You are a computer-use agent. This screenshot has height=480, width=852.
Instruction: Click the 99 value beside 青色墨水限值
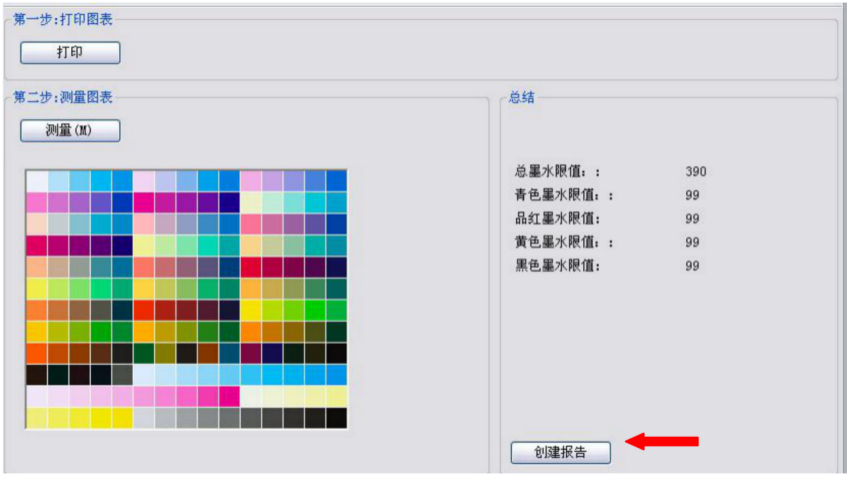coord(692,195)
